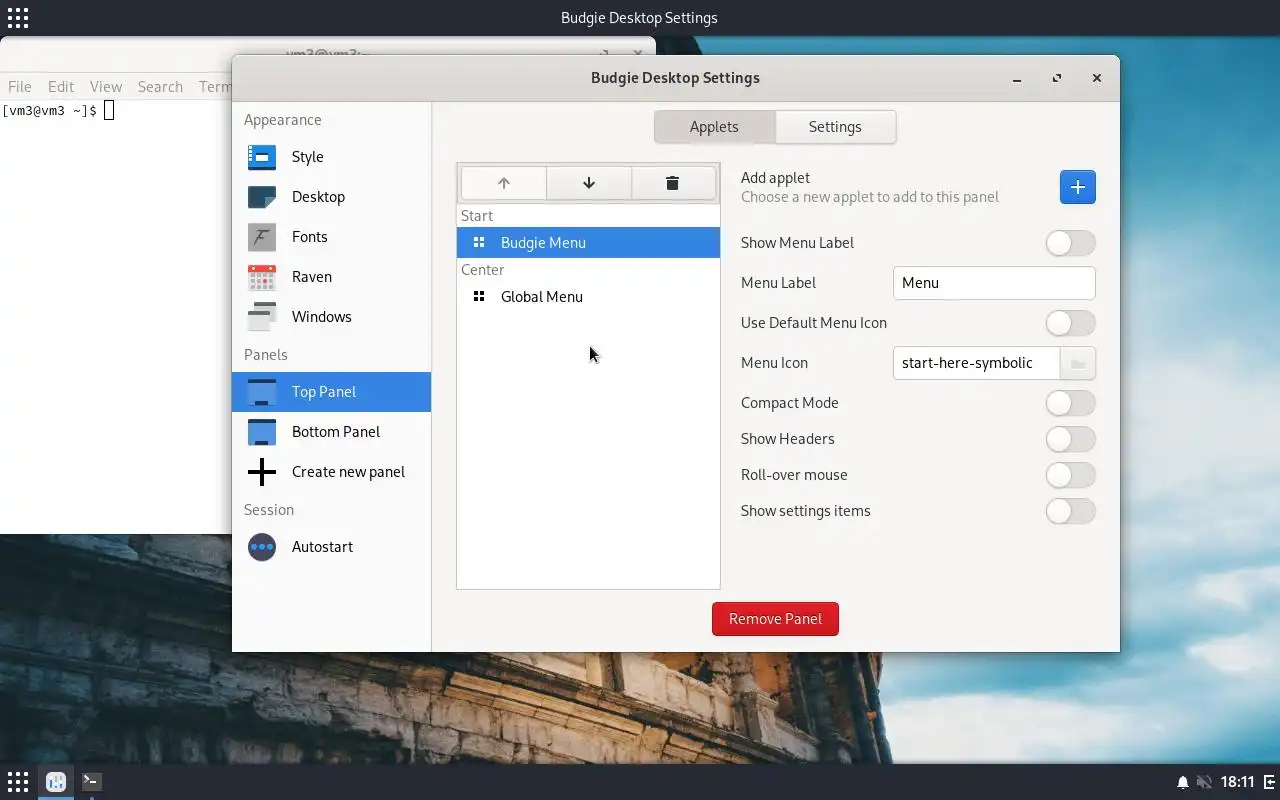Image resolution: width=1280 pixels, height=800 pixels.
Task: Open notifications bell in tray
Action: tap(1183, 782)
